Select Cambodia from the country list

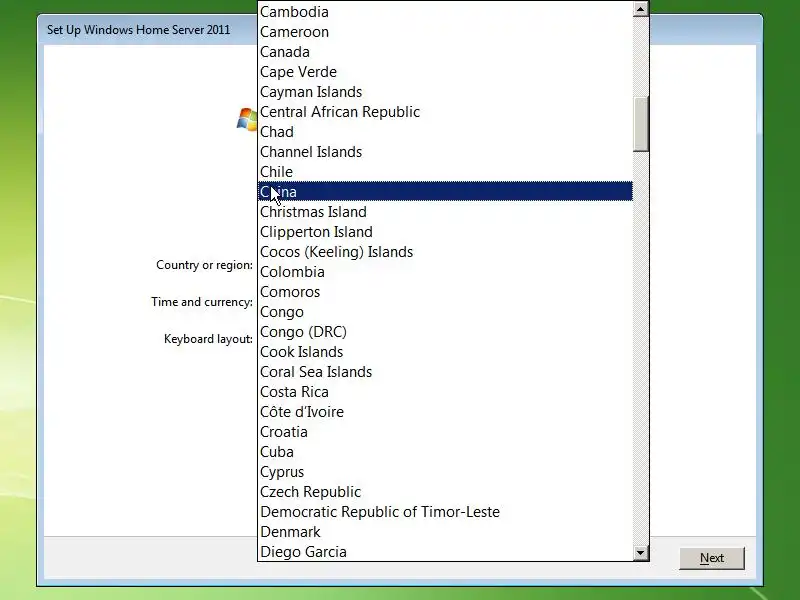pos(445,12)
